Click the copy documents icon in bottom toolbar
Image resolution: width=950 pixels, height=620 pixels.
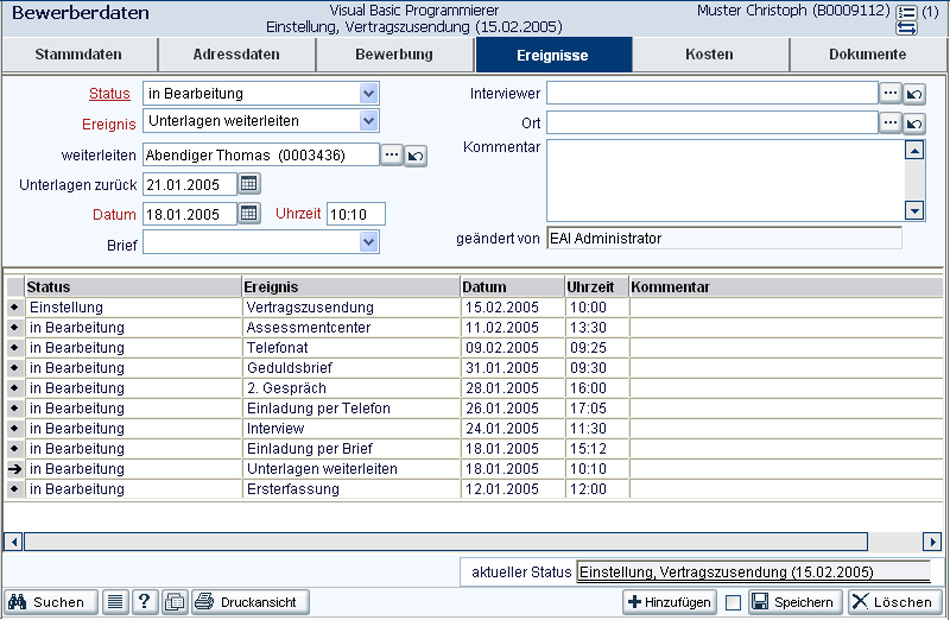pyautogui.click(x=174, y=602)
